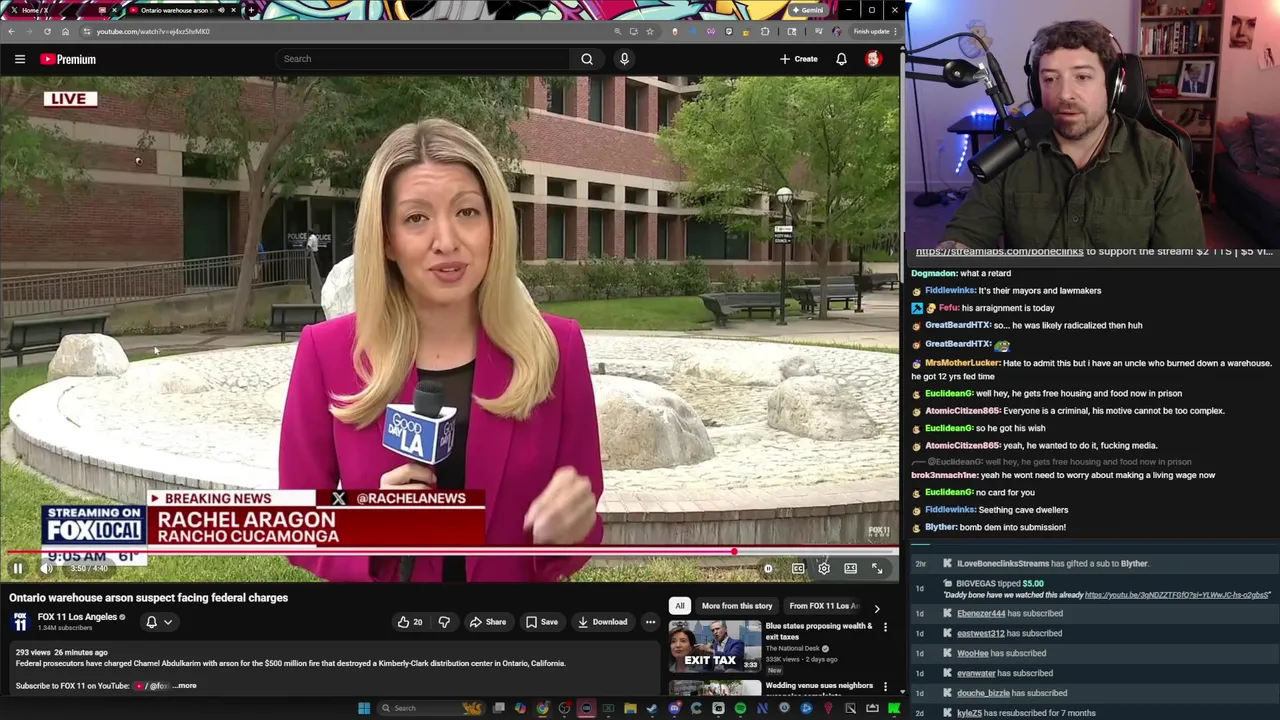This screenshot has width=1280, height=720.
Task: Go to browser home page
Action: pos(65,31)
